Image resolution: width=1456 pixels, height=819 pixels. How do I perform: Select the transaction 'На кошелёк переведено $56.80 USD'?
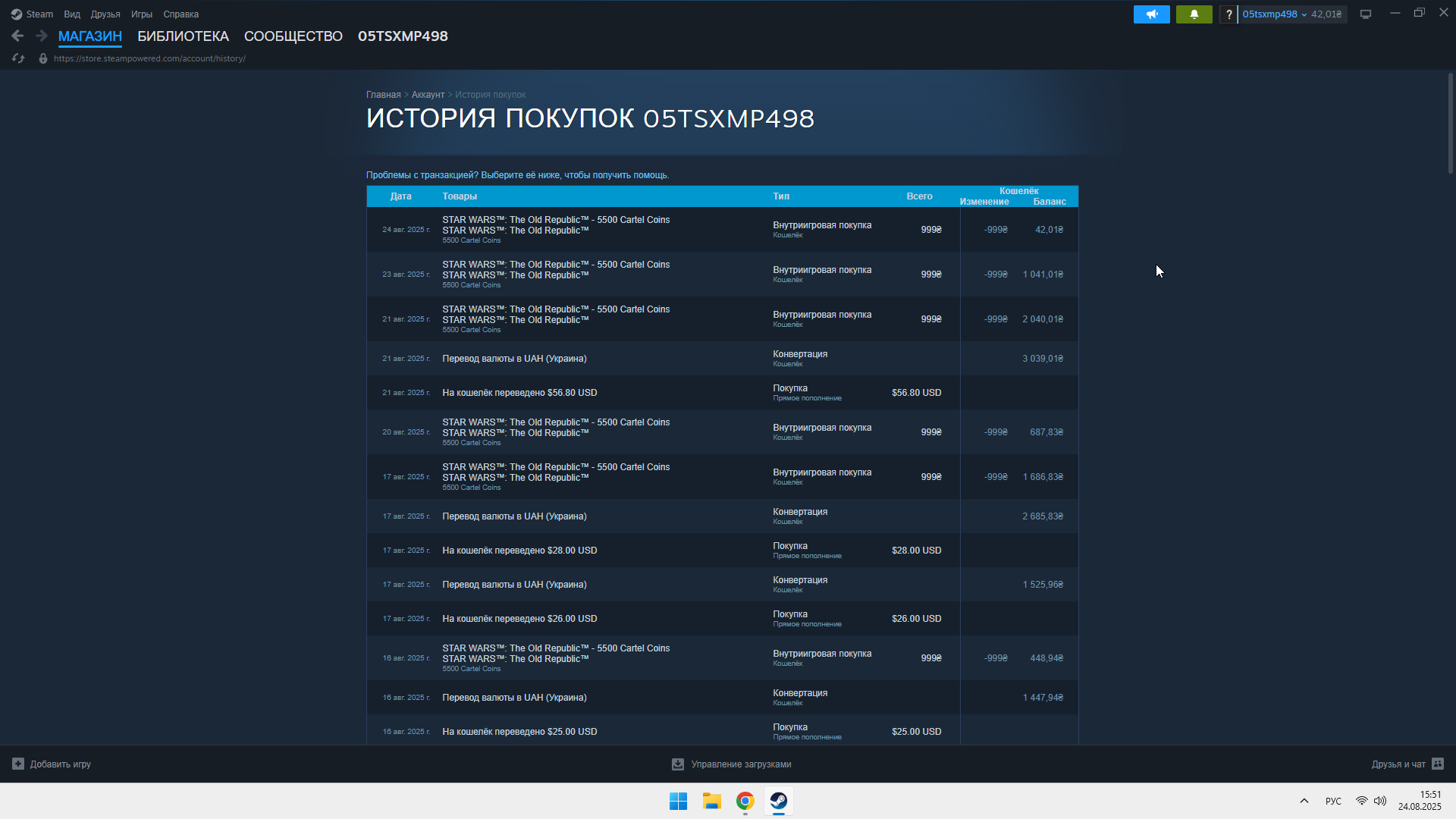pyautogui.click(x=722, y=393)
